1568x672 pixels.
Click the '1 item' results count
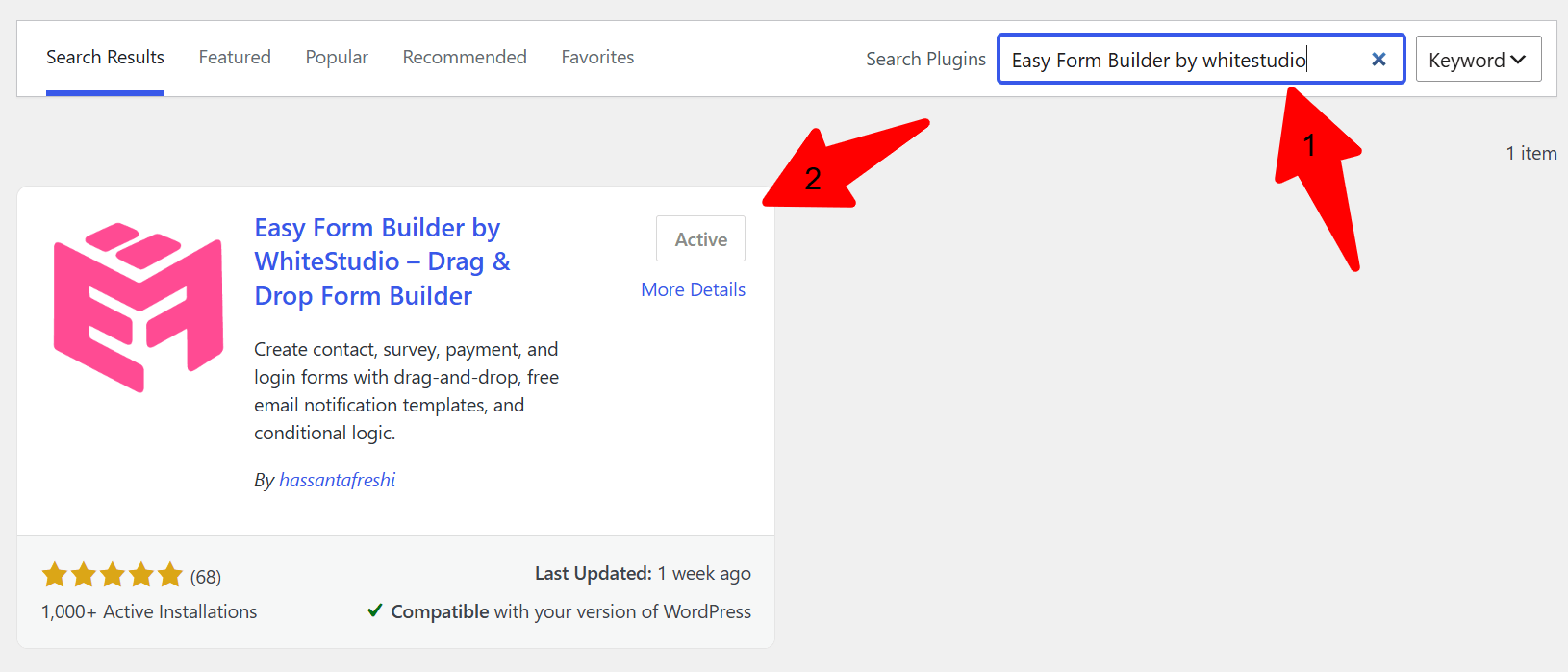tap(1531, 153)
